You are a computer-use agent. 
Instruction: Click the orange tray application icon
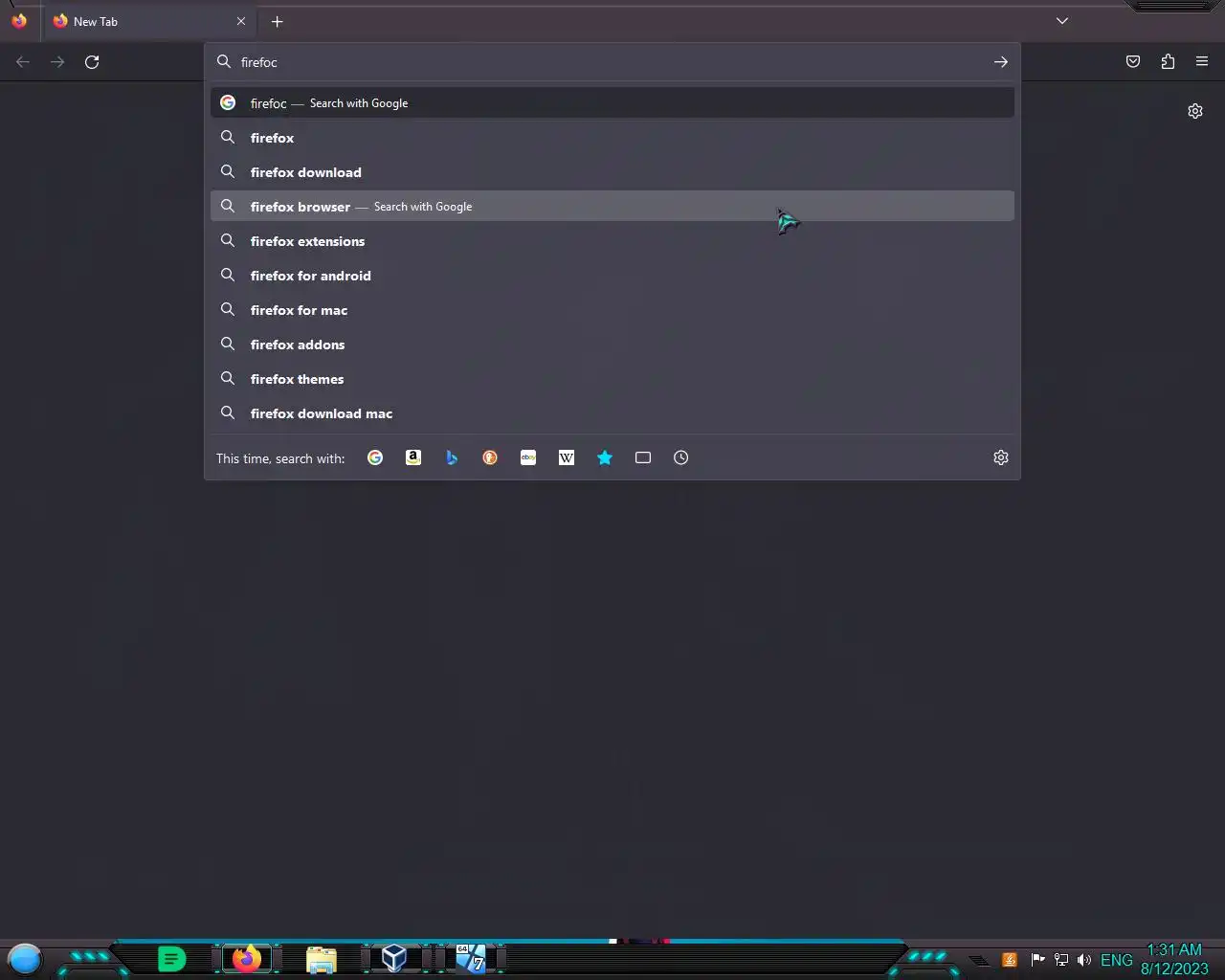1010,960
